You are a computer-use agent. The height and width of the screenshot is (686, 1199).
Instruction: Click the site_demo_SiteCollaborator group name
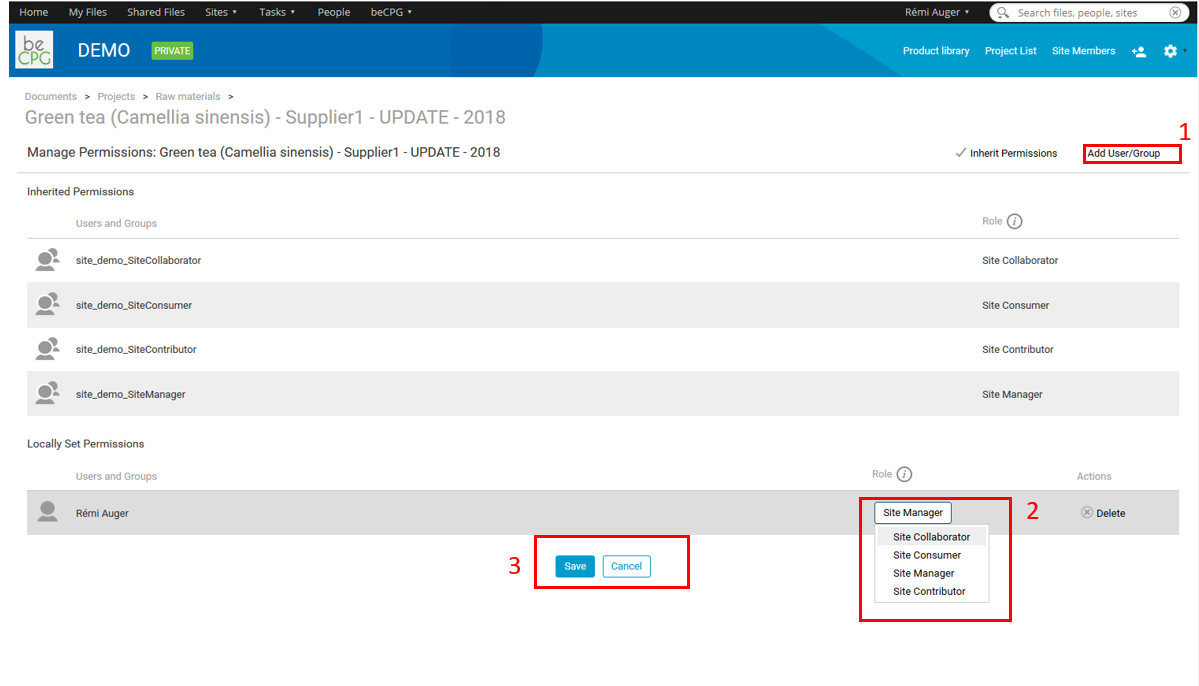[x=138, y=261]
